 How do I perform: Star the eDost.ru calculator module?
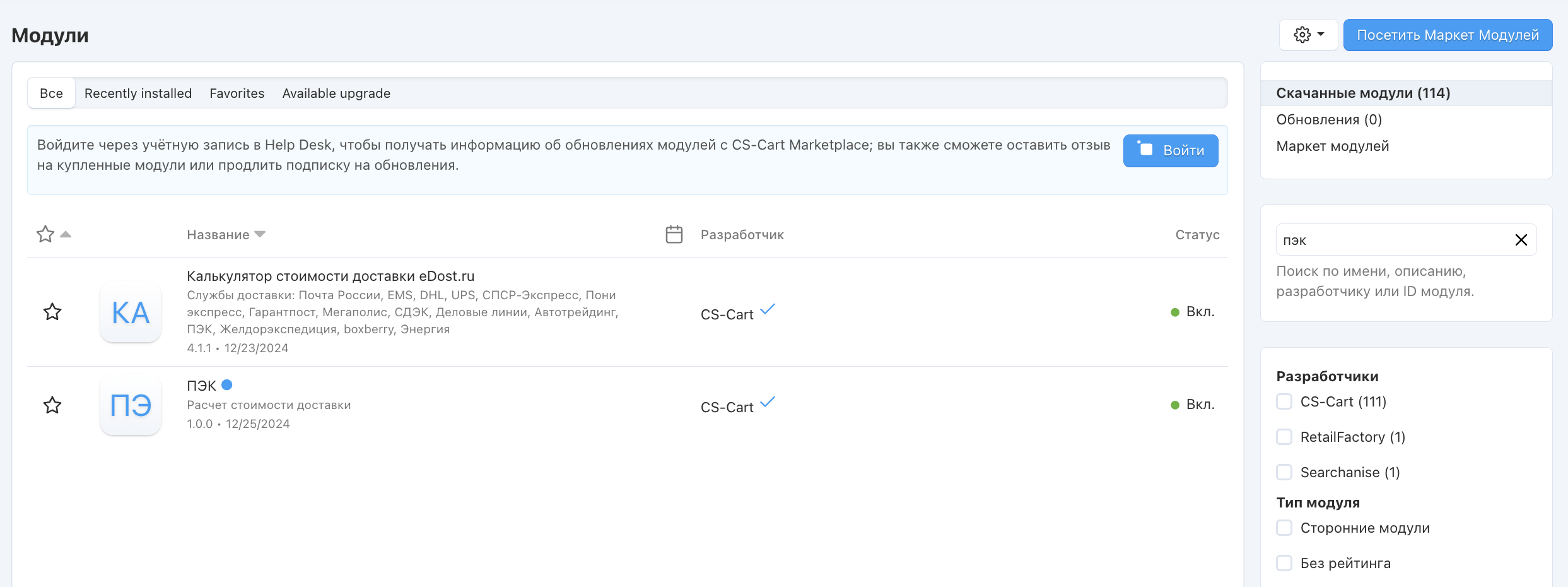click(52, 312)
